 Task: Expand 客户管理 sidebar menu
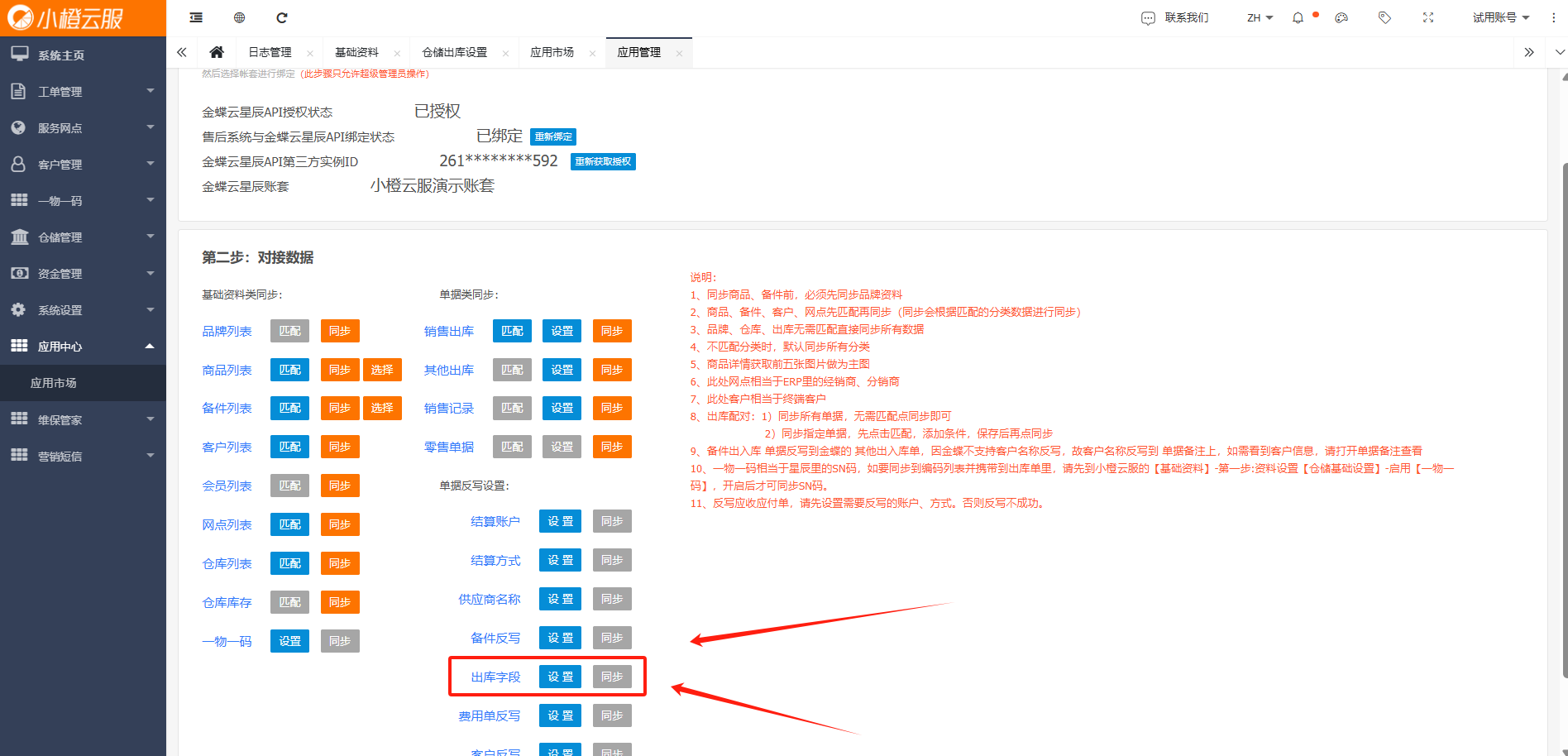tap(83, 164)
